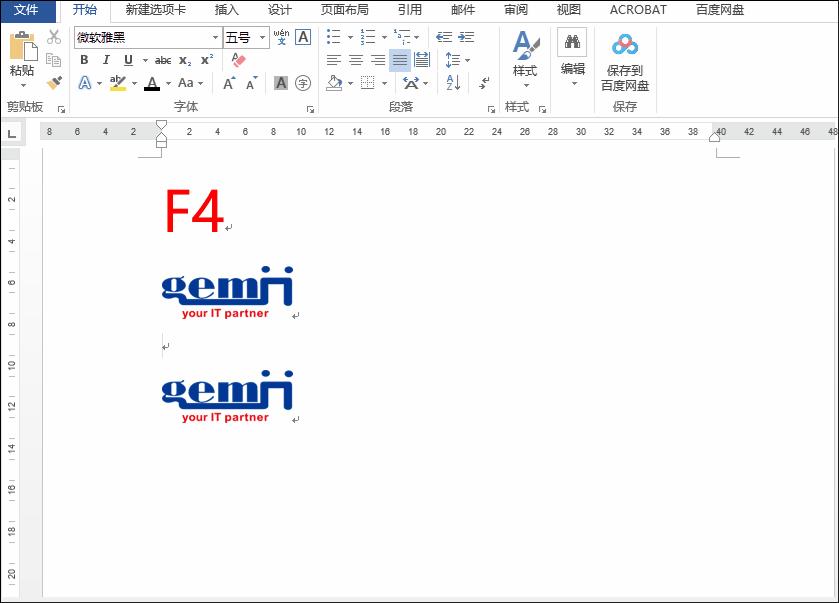
Task: Sort text with the A-Z sort icon
Action: point(451,83)
